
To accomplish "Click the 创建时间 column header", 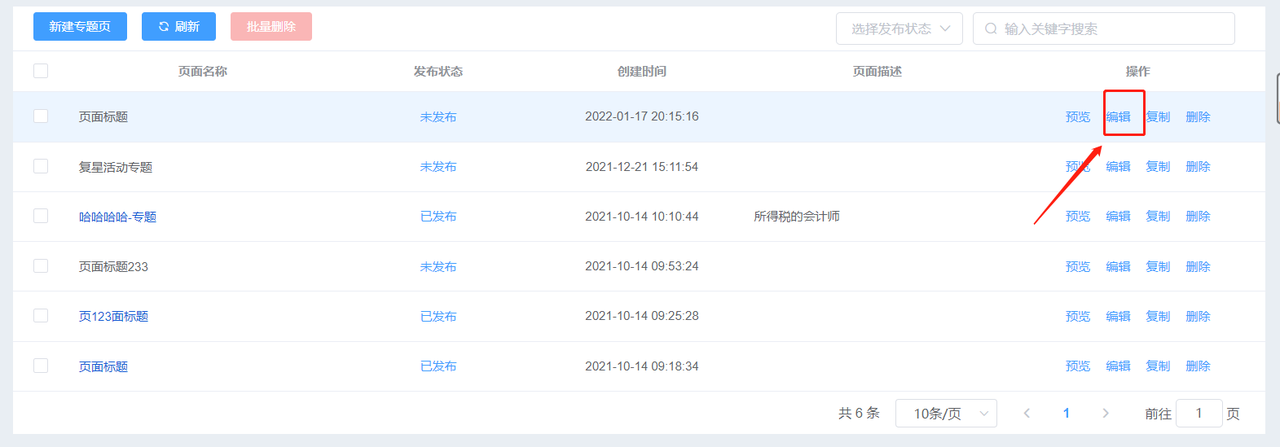I will 642,72.
